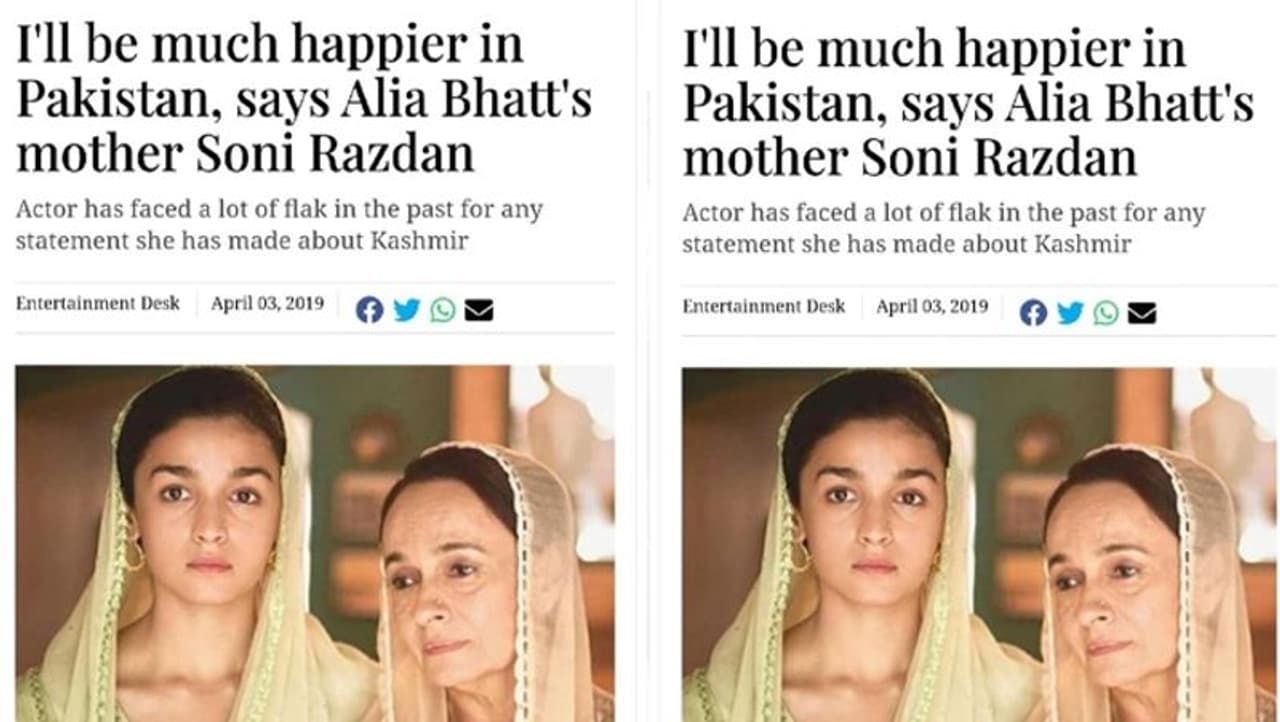Share right article via WhatsApp
Image resolution: width=1280 pixels, height=722 pixels.
pos(1106,313)
